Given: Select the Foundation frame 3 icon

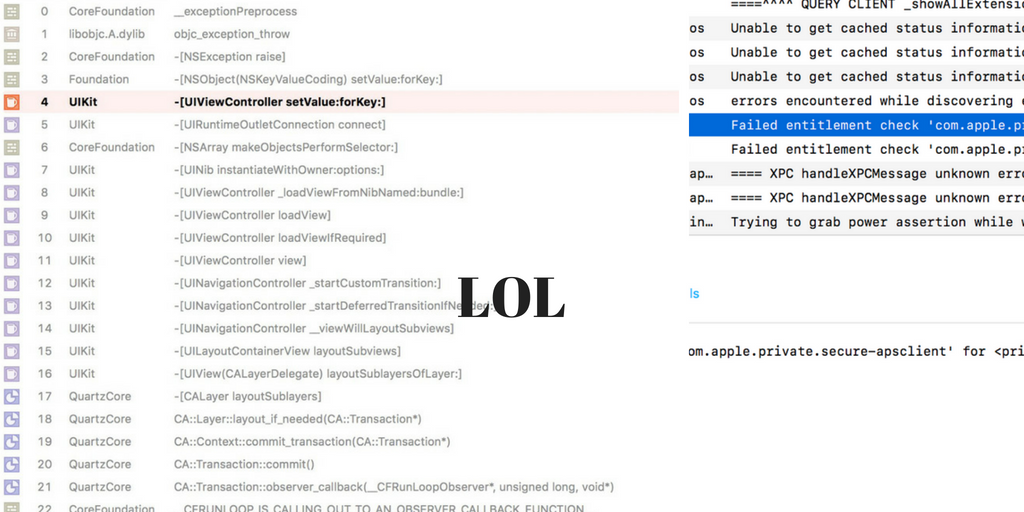Looking at the screenshot, I should [12, 79].
